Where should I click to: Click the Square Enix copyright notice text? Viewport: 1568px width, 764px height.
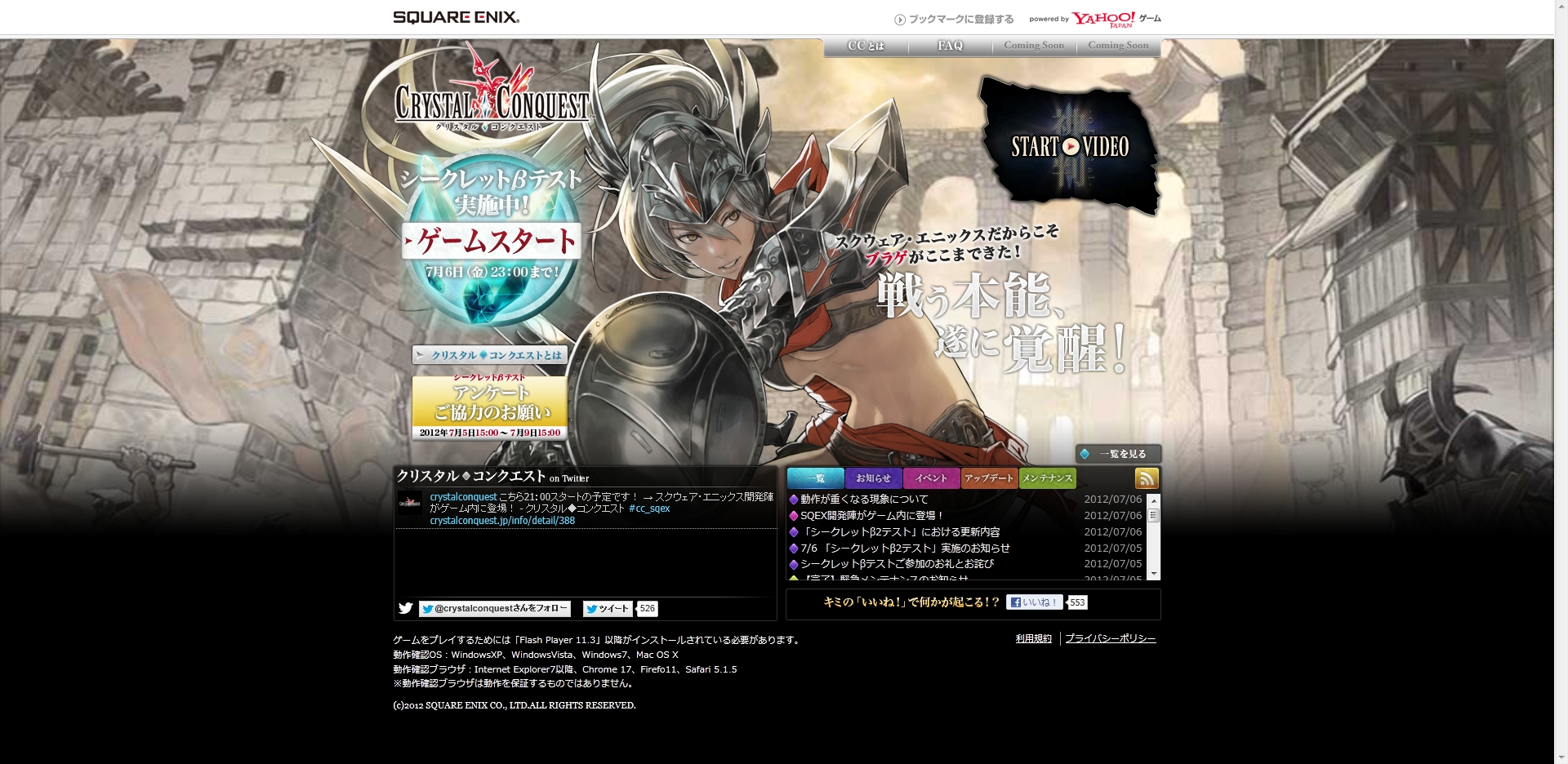[x=514, y=705]
